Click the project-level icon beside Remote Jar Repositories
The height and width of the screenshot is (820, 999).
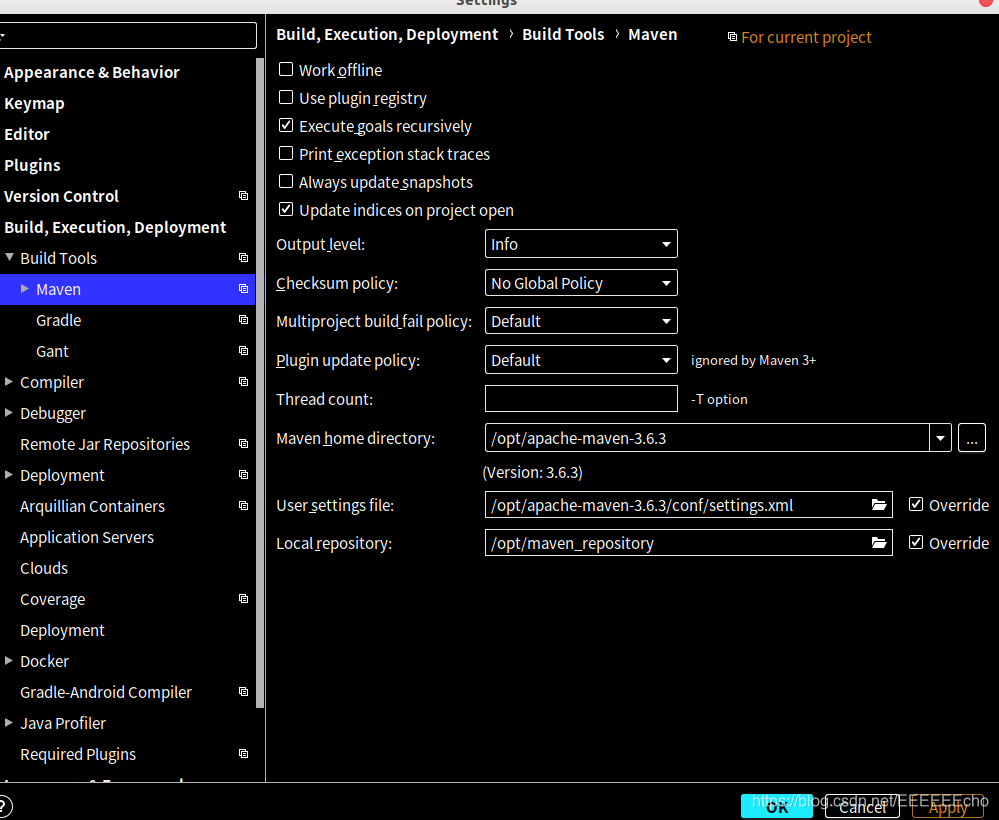coord(243,443)
